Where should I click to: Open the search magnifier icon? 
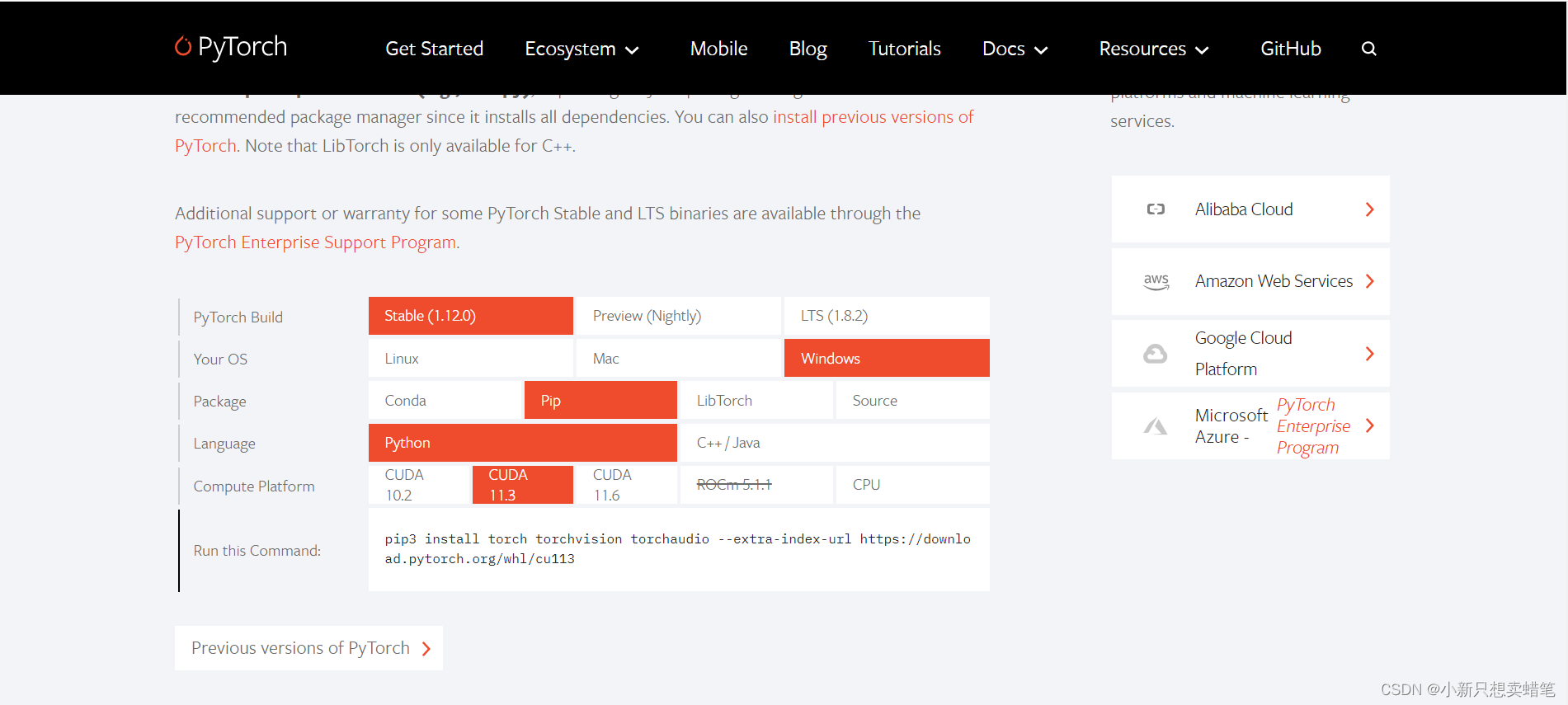pyautogui.click(x=1368, y=49)
